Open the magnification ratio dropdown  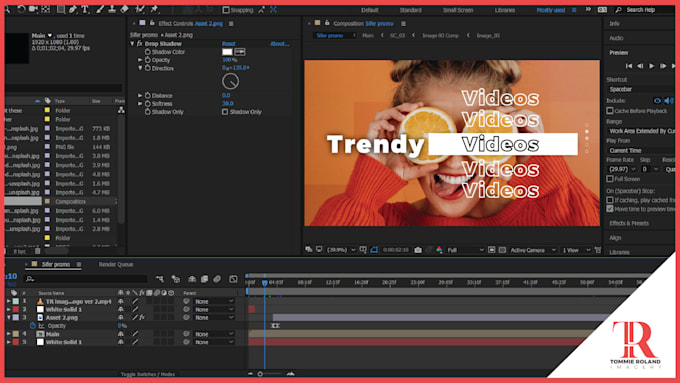(x=341, y=250)
